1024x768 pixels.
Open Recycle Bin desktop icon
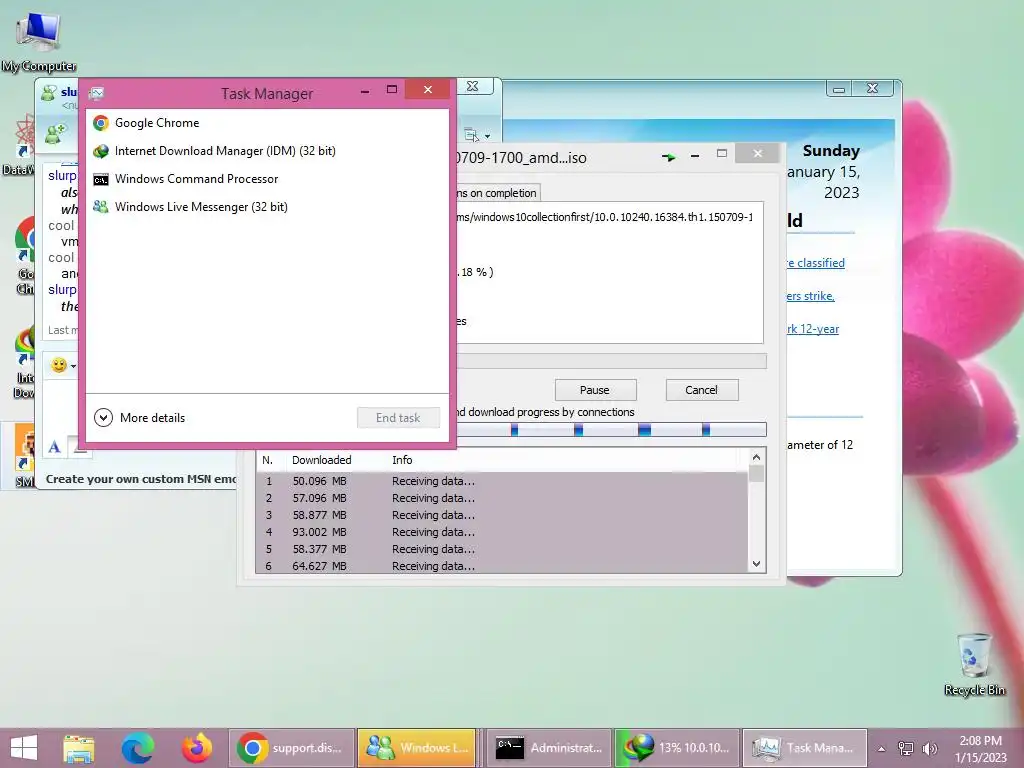tap(974, 664)
